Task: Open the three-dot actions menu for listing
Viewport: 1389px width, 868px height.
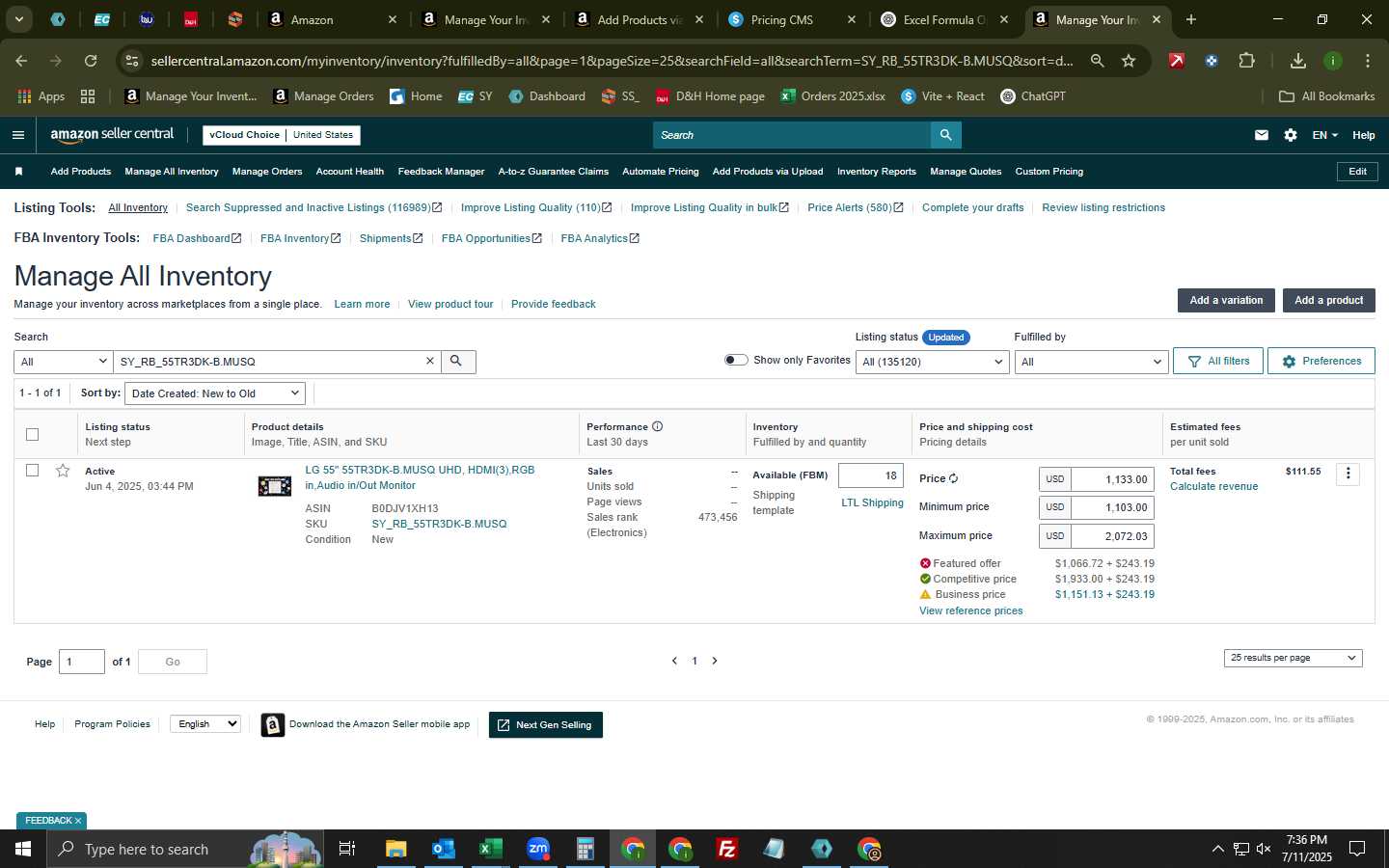Action: 1348,474
